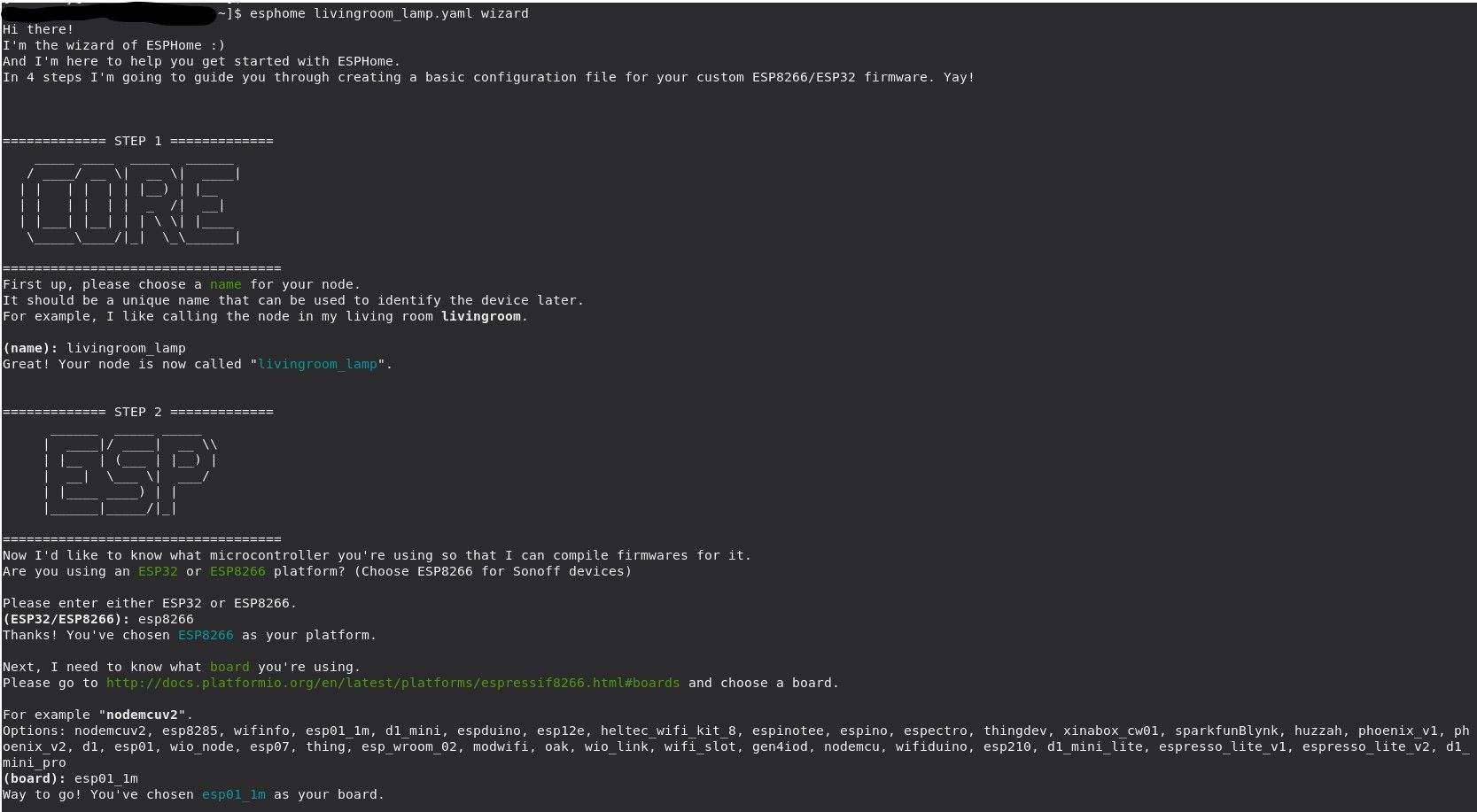Screen dimensions: 1477x812
Task: Click 'wifiduino' in the Options list
Action: point(931,746)
